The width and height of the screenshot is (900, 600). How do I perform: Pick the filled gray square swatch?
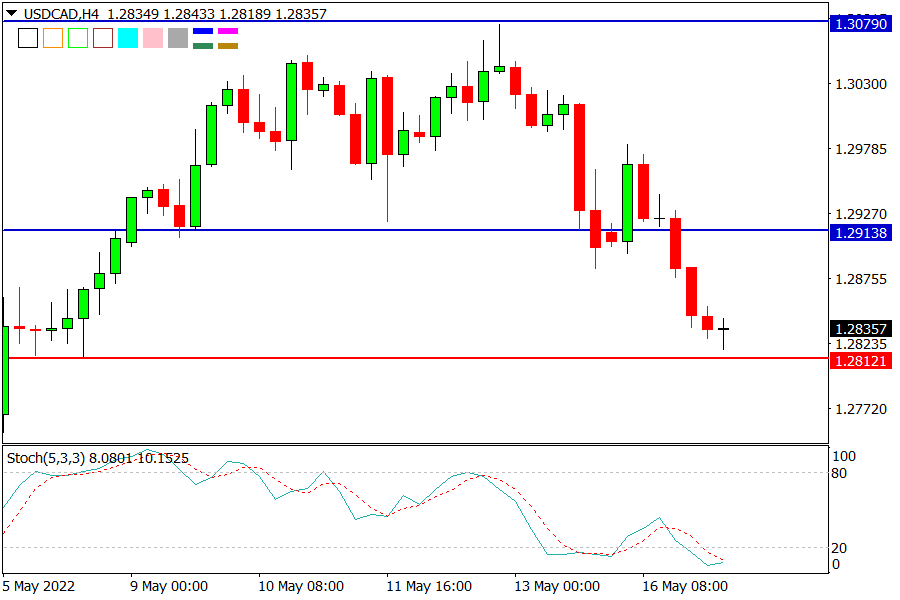pos(178,38)
